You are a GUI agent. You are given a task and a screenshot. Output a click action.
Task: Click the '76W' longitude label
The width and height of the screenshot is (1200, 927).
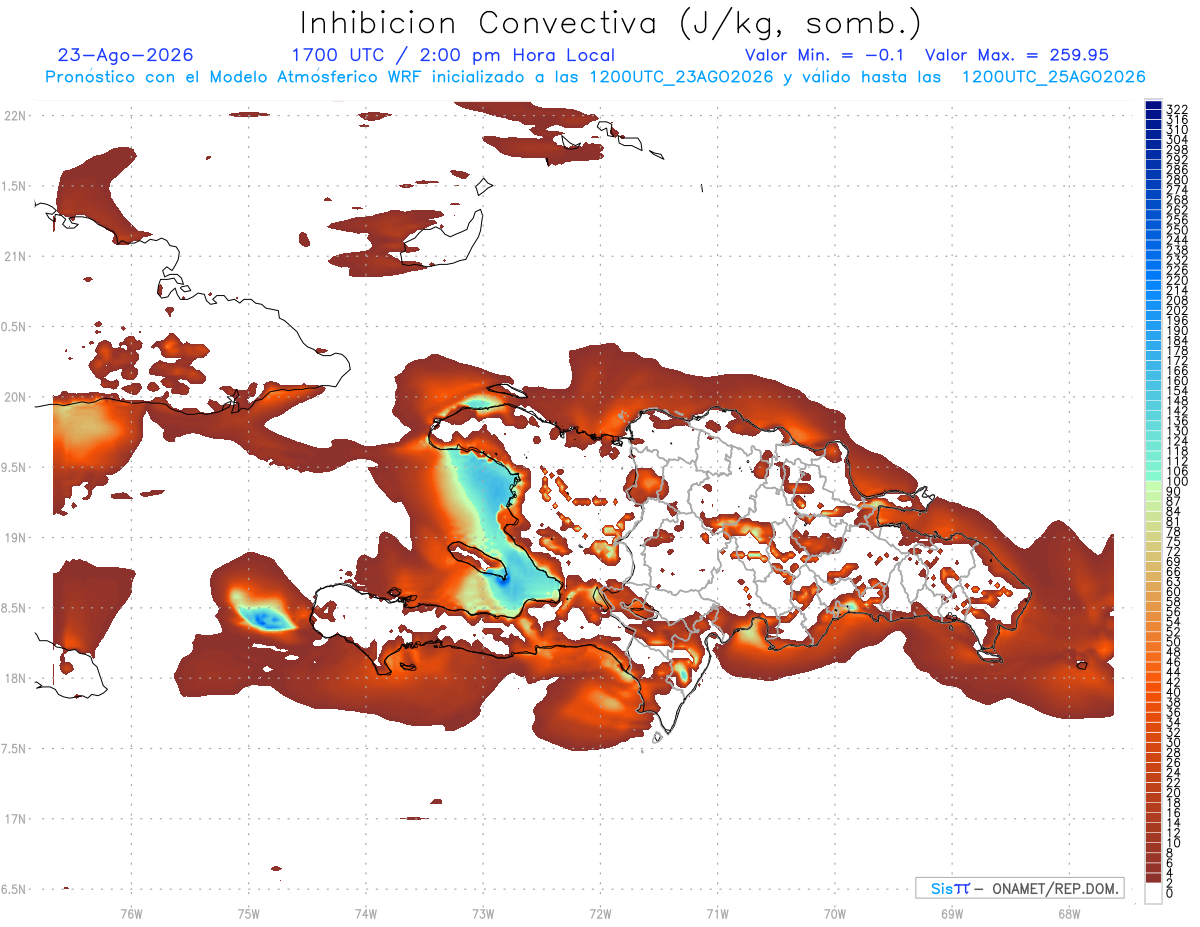coord(131,913)
